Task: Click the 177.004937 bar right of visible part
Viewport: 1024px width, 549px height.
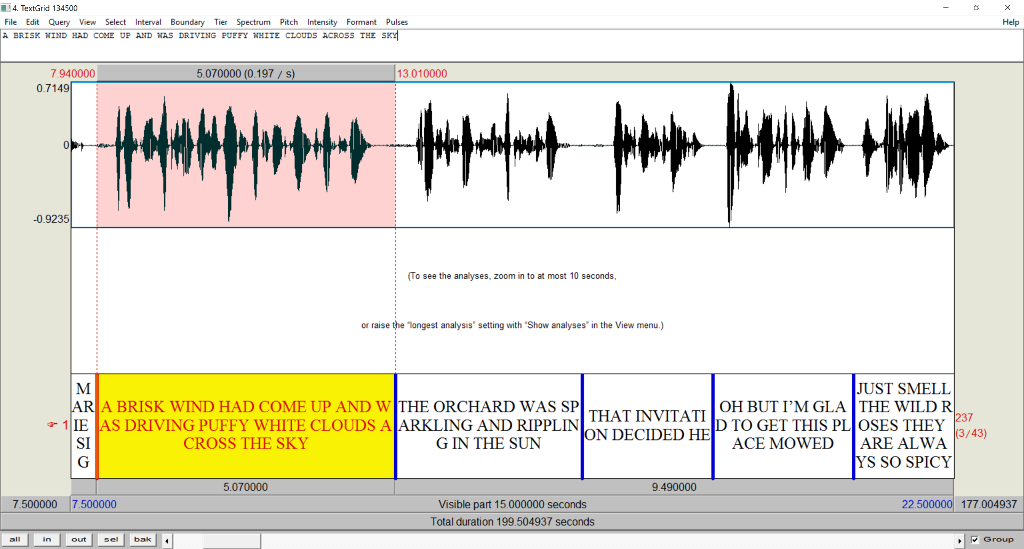Action: pyautogui.click(x=989, y=504)
